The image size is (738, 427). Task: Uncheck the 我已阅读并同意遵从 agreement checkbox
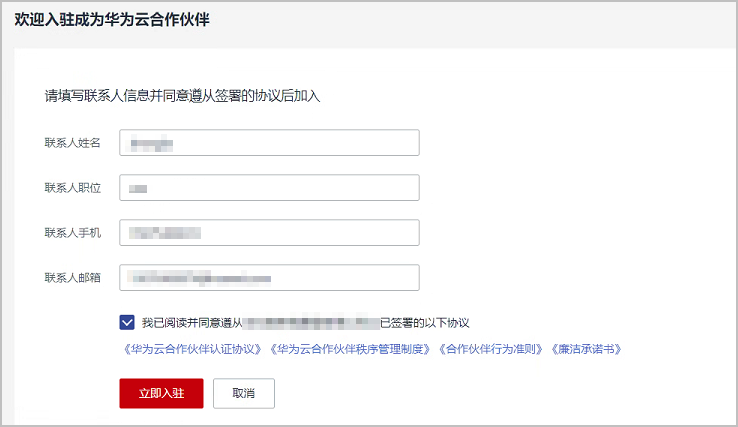(x=127, y=322)
